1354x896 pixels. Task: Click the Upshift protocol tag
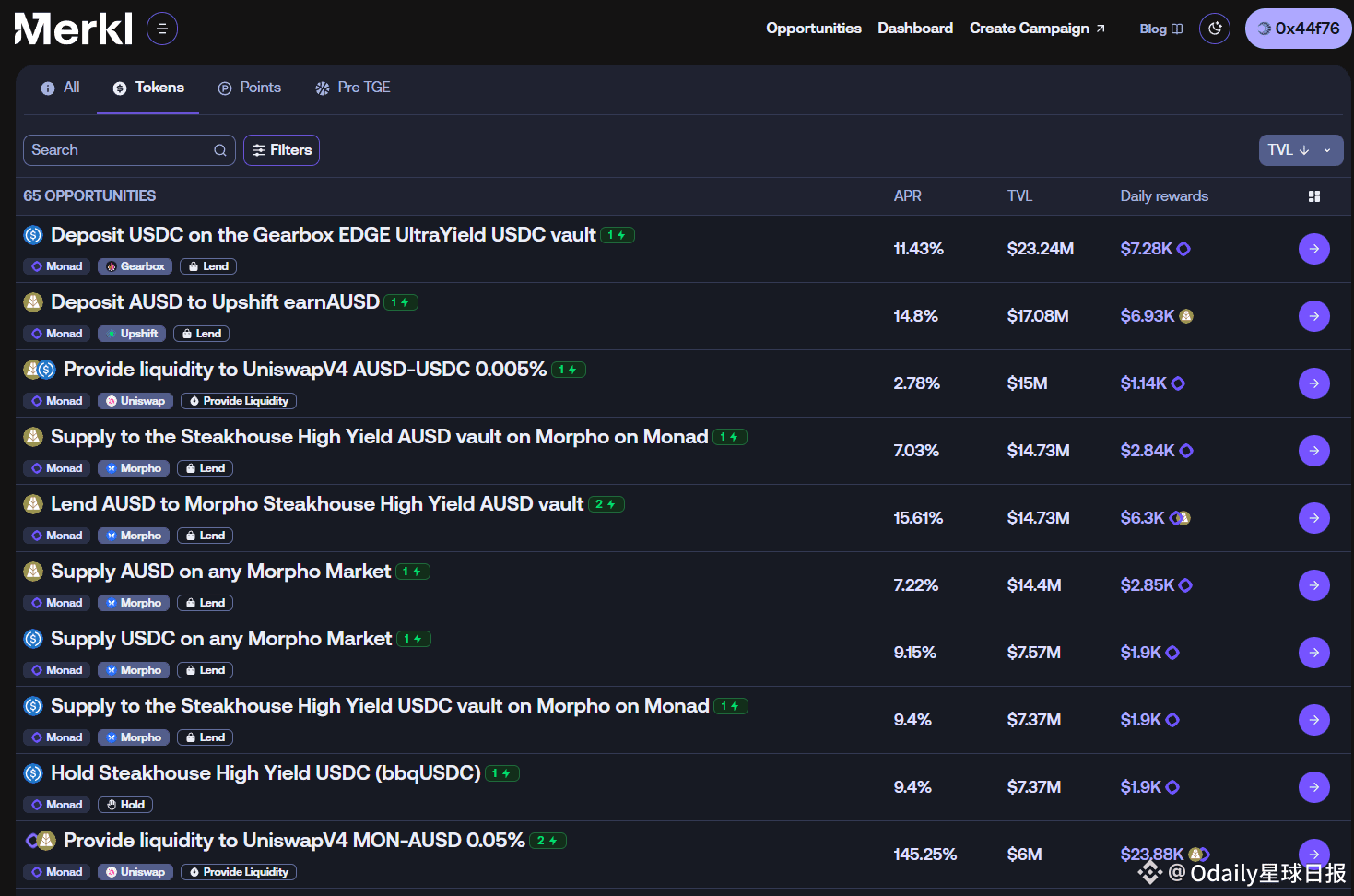pyautogui.click(x=132, y=334)
